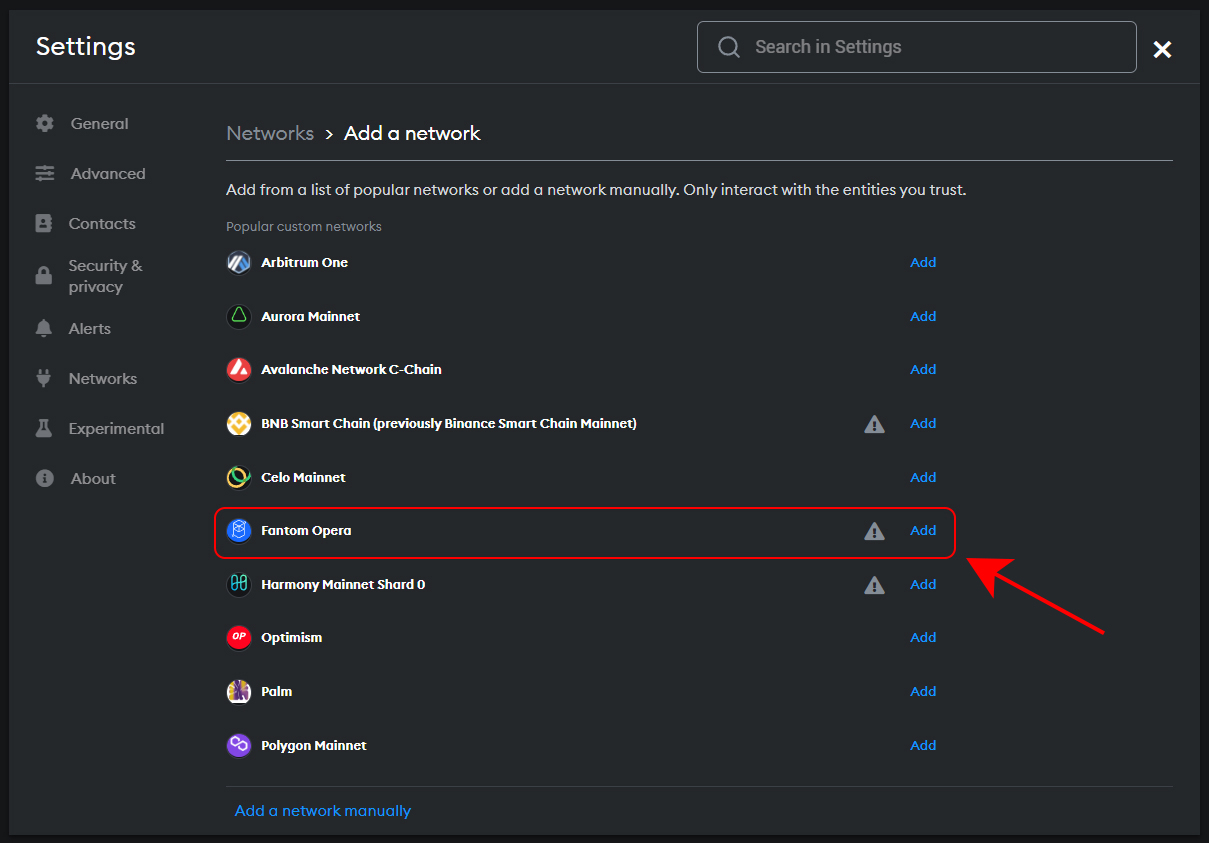Image resolution: width=1209 pixels, height=843 pixels.
Task: Click the General gear icon
Action: click(x=44, y=124)
